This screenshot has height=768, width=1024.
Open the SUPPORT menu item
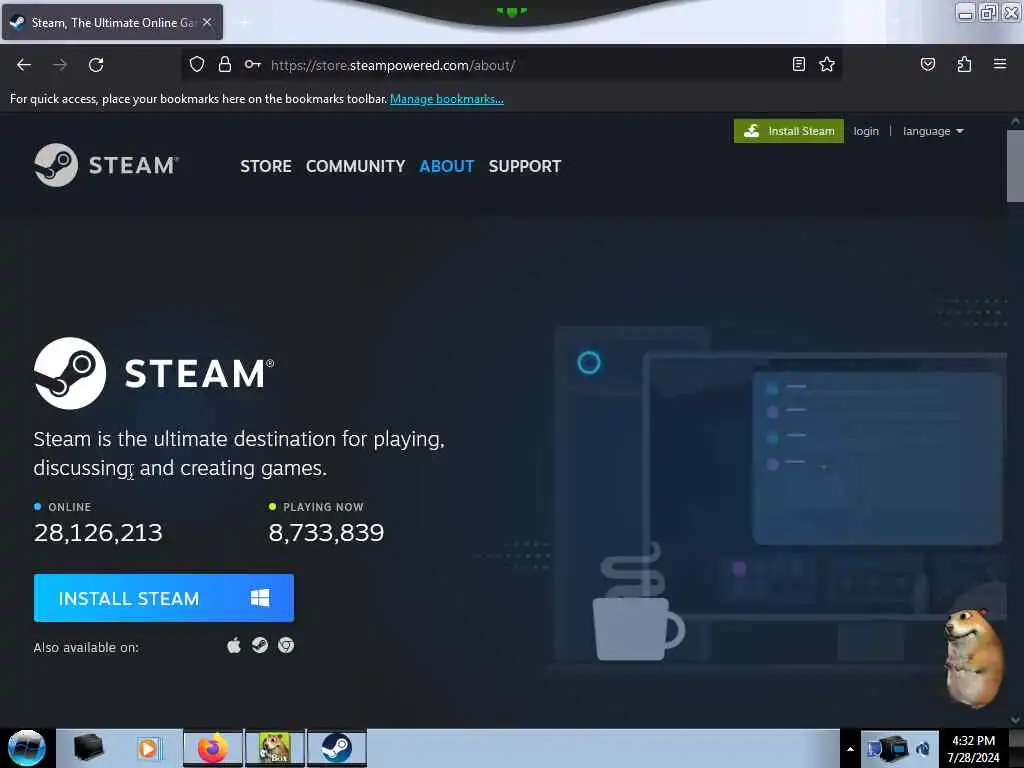pos(524,167)
